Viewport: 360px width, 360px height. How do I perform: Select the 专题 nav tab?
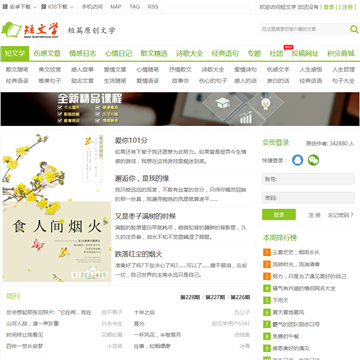click(254, 53)
